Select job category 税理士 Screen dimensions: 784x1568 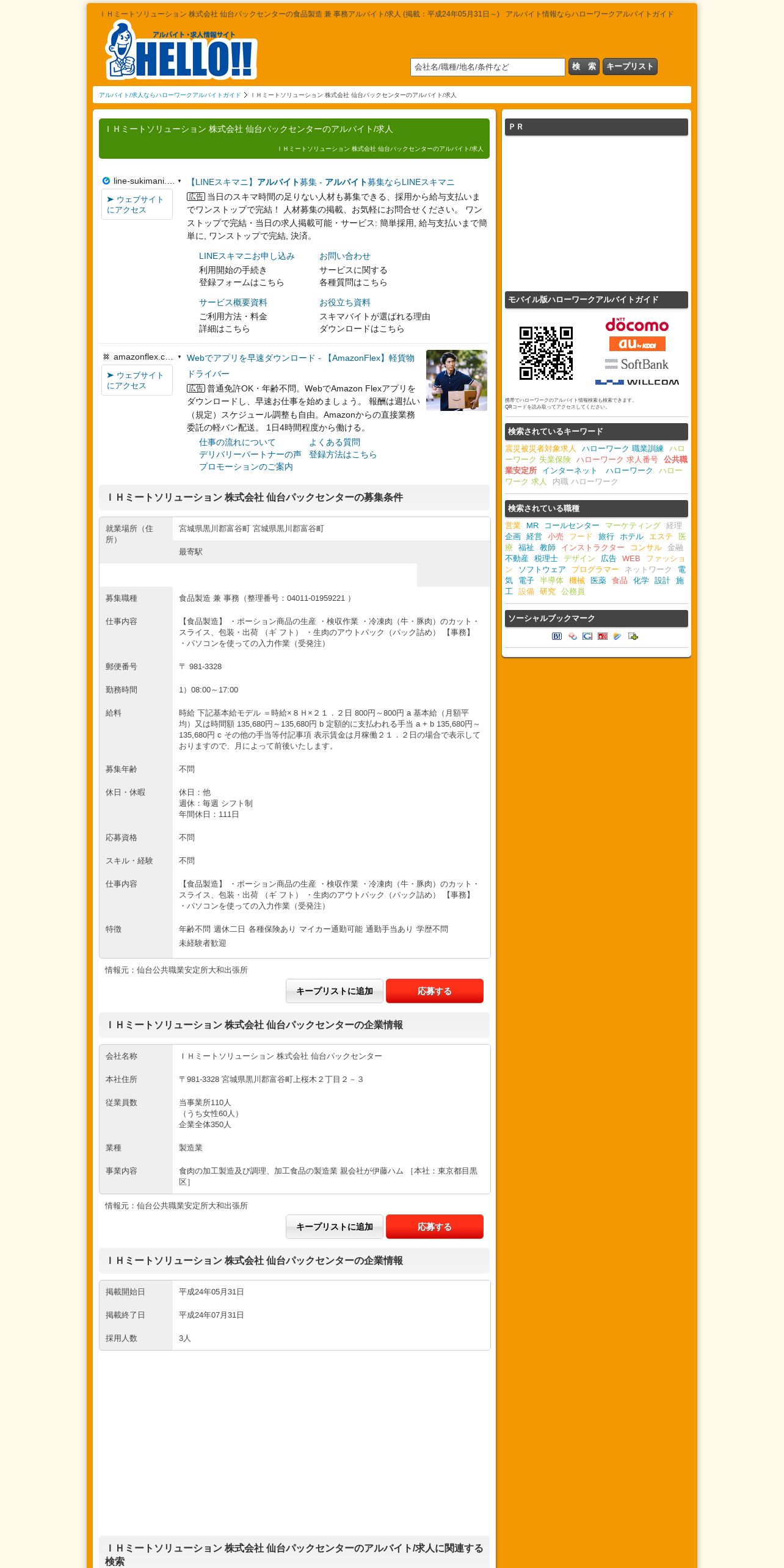tap(546, 559)
